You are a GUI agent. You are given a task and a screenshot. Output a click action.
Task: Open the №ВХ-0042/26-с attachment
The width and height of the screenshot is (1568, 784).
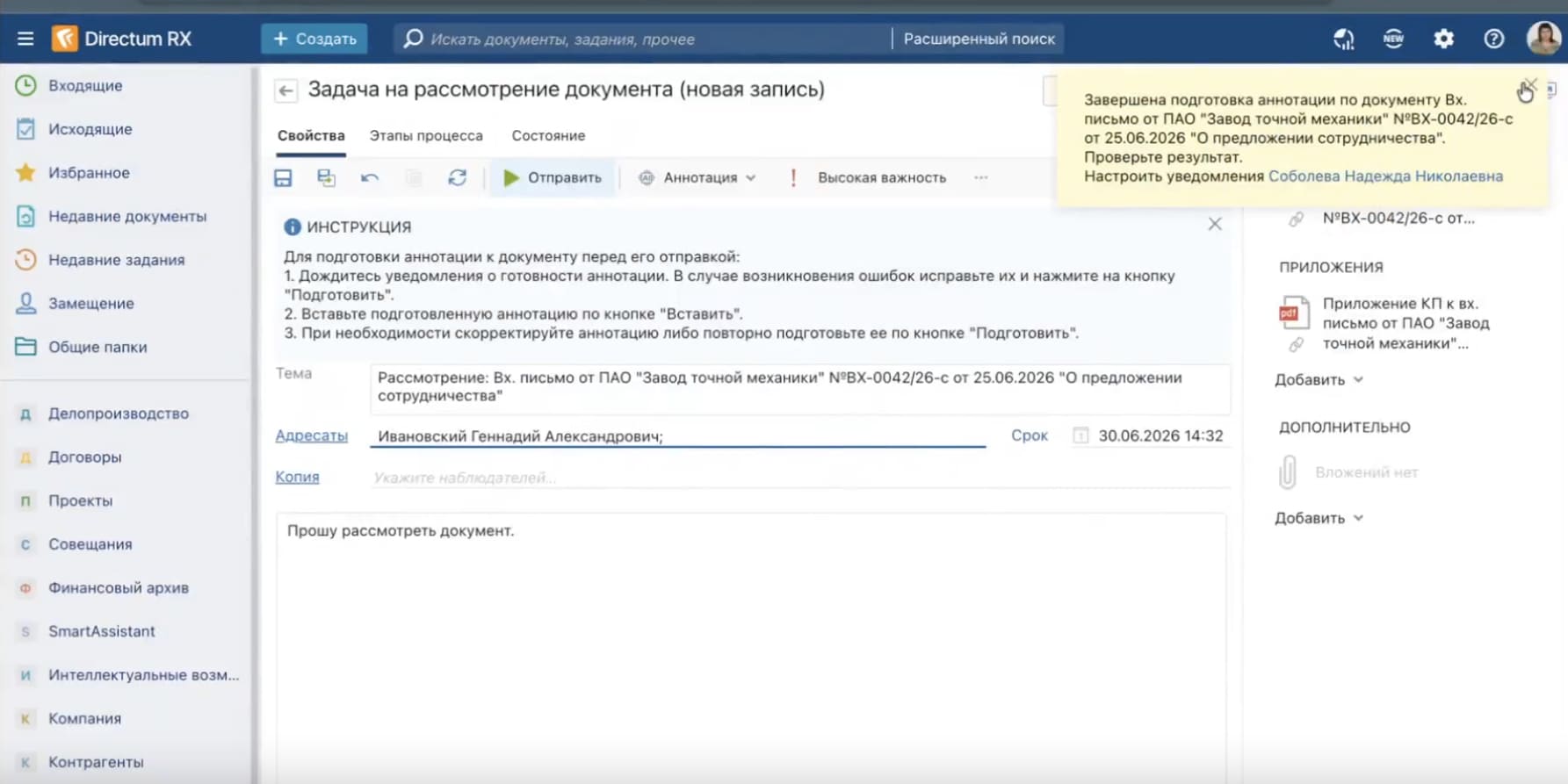pyautogui.click(x=1398, y=219)
